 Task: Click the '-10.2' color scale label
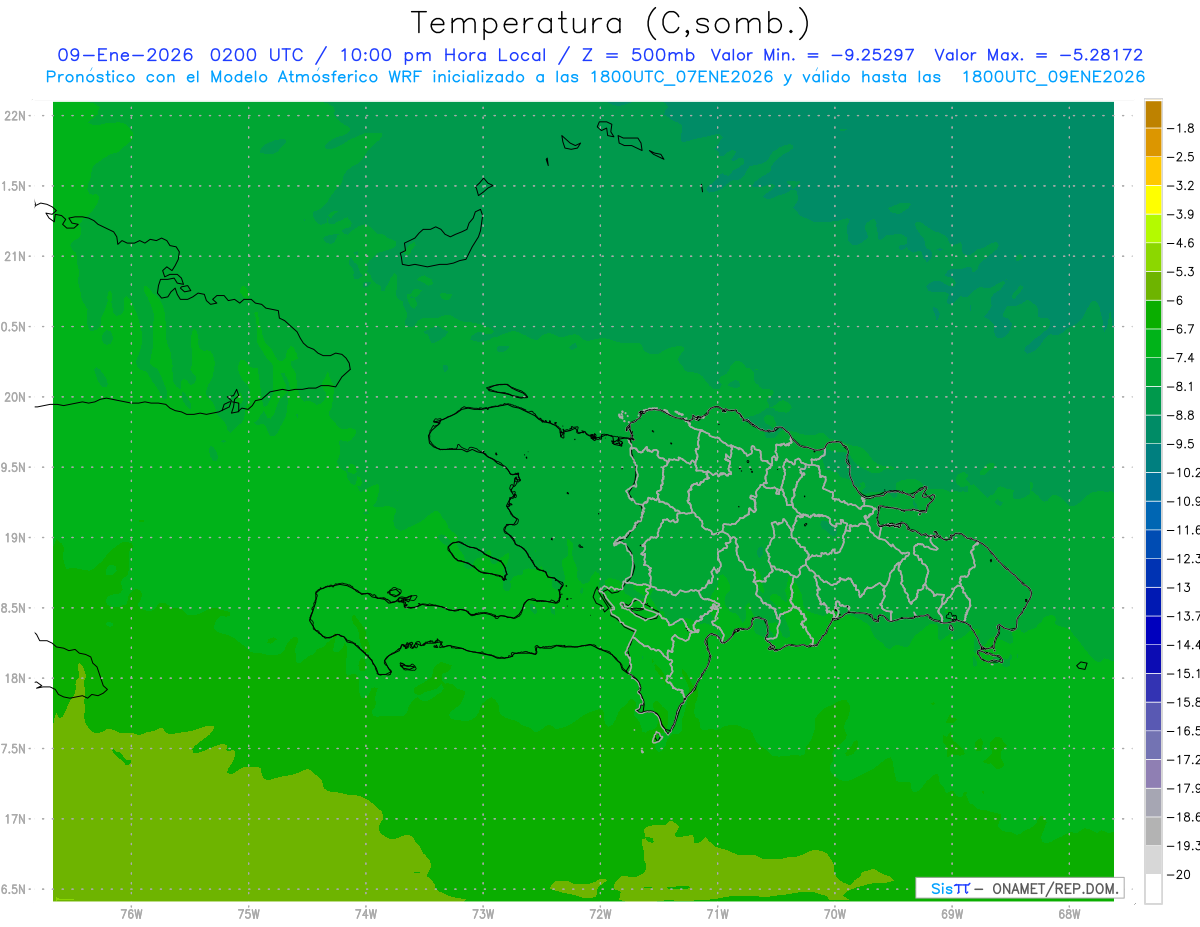[x=1184, y=473]
